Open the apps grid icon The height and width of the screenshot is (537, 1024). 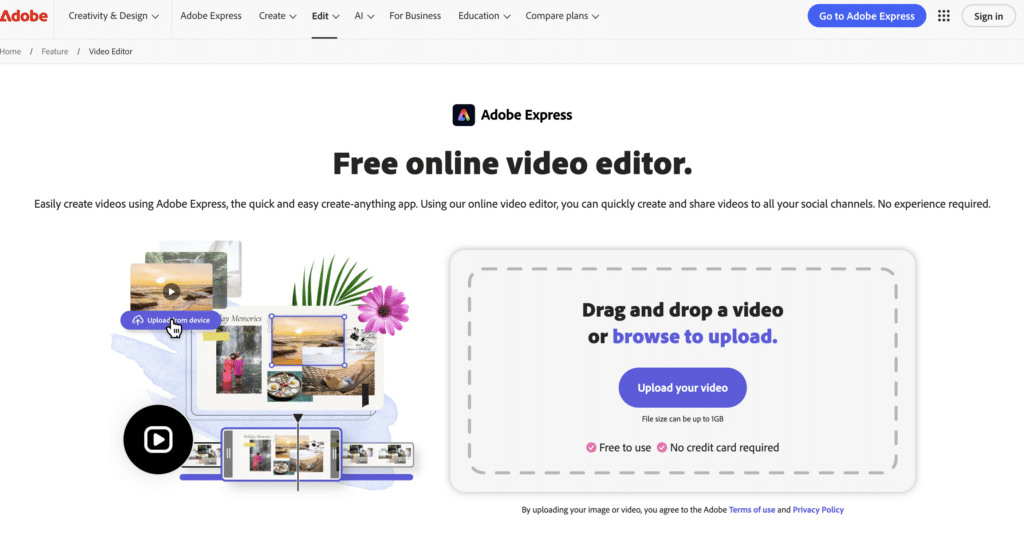[944, 16]
